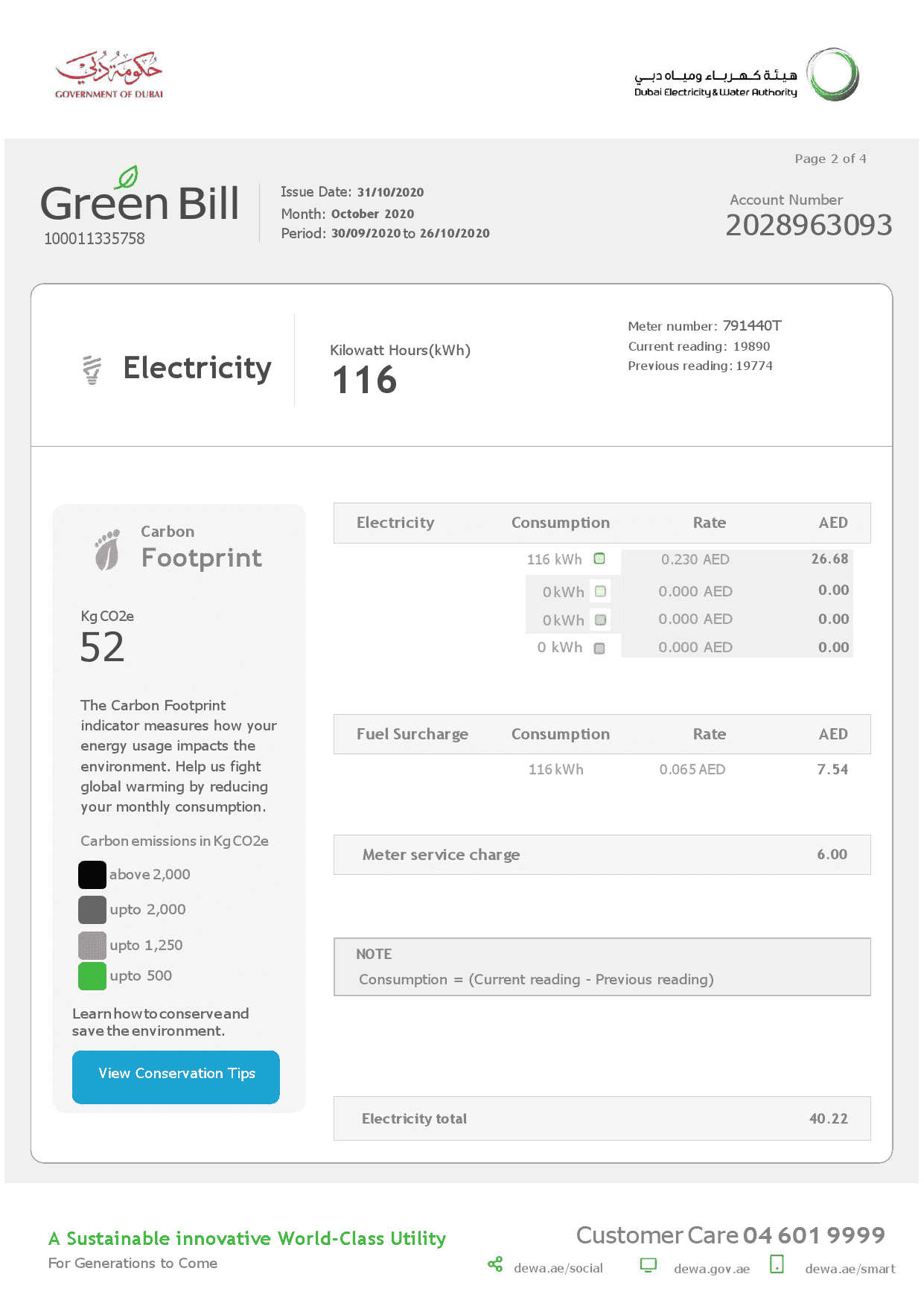Screen dimensions: 924x1306
Task: Click the carbon footprint foot icon
Action: click(x=107, y=550)
